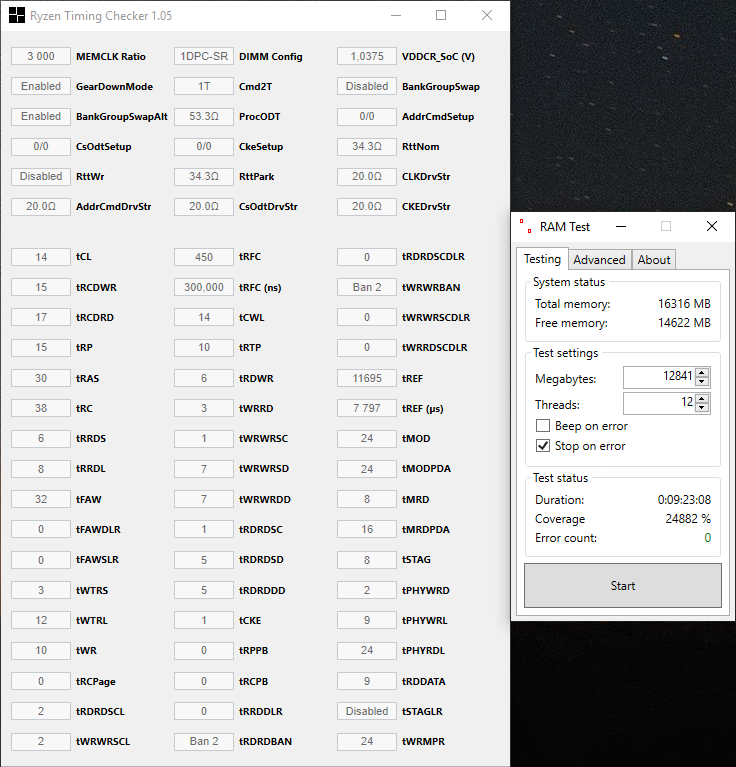Open the Advanced tab in RAM Test
The width and height of the screenshot is (736, 767).
[x=599, y=260]
